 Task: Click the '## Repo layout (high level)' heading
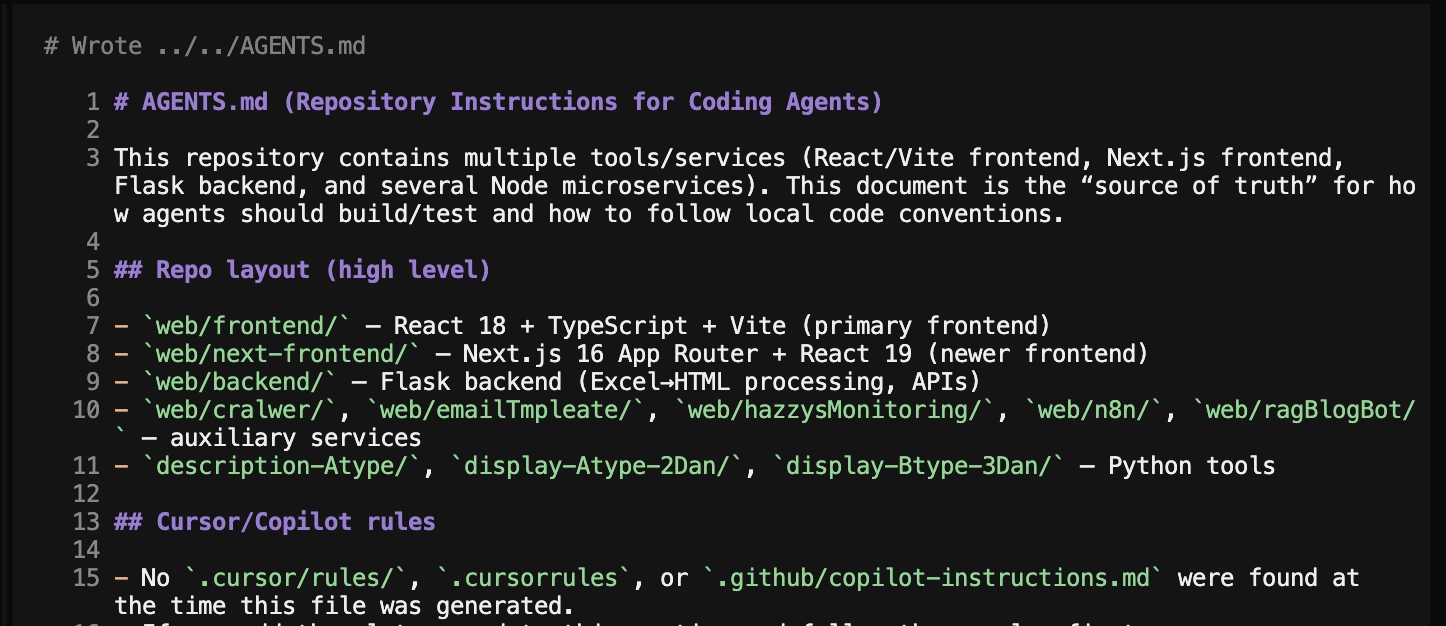point(302,270)
